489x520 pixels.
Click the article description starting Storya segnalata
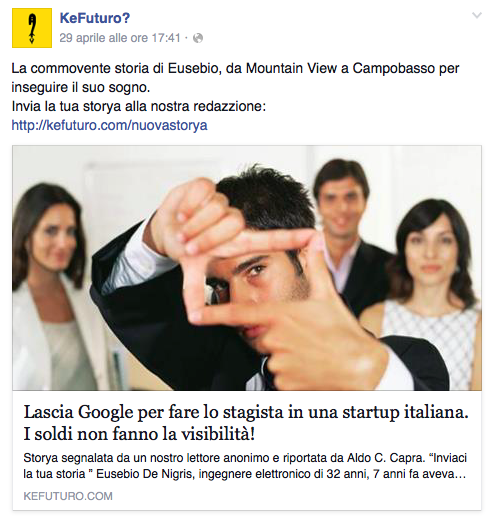(x=245, y=466)
